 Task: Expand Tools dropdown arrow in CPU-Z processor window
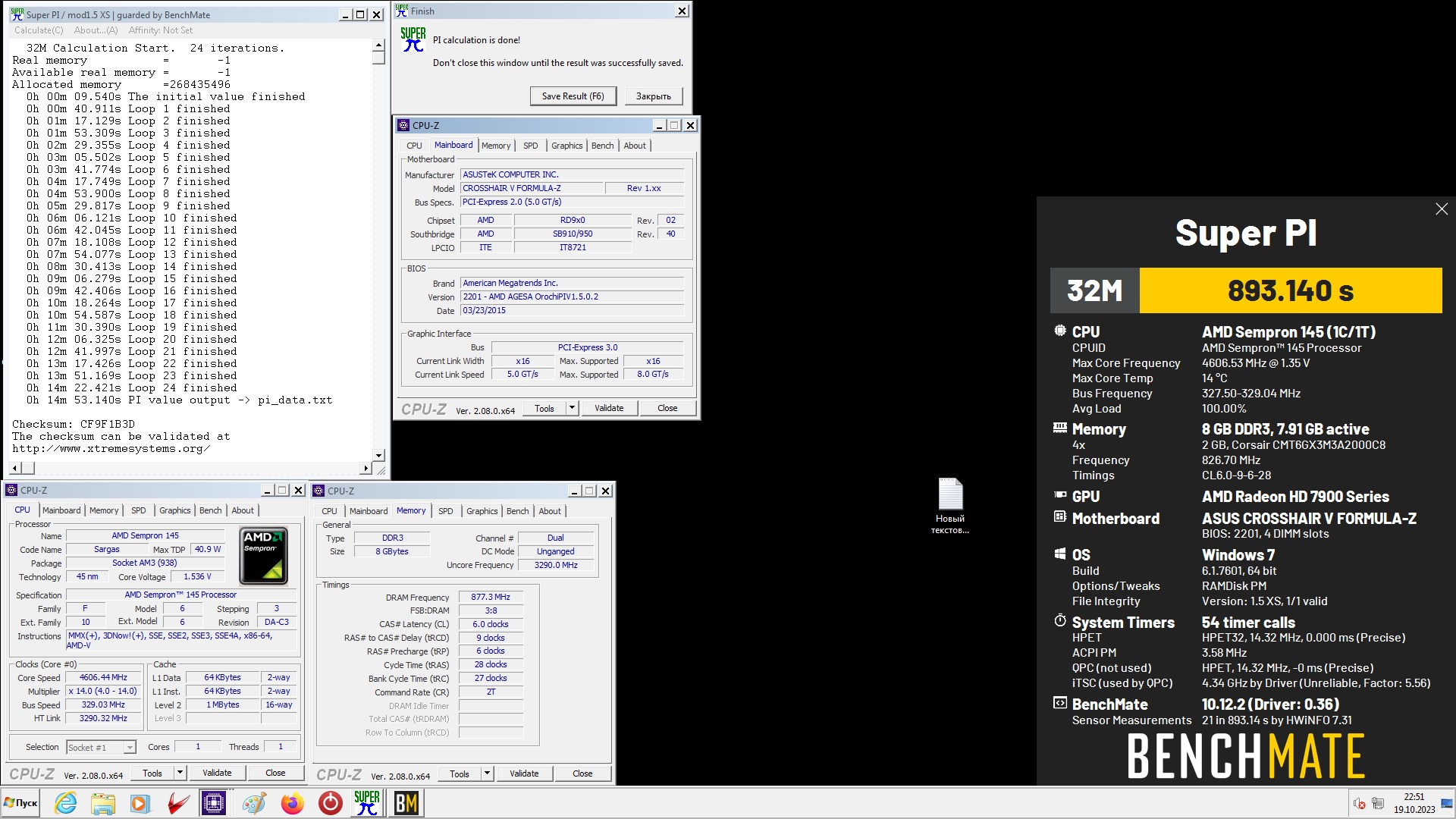[180, 773]
